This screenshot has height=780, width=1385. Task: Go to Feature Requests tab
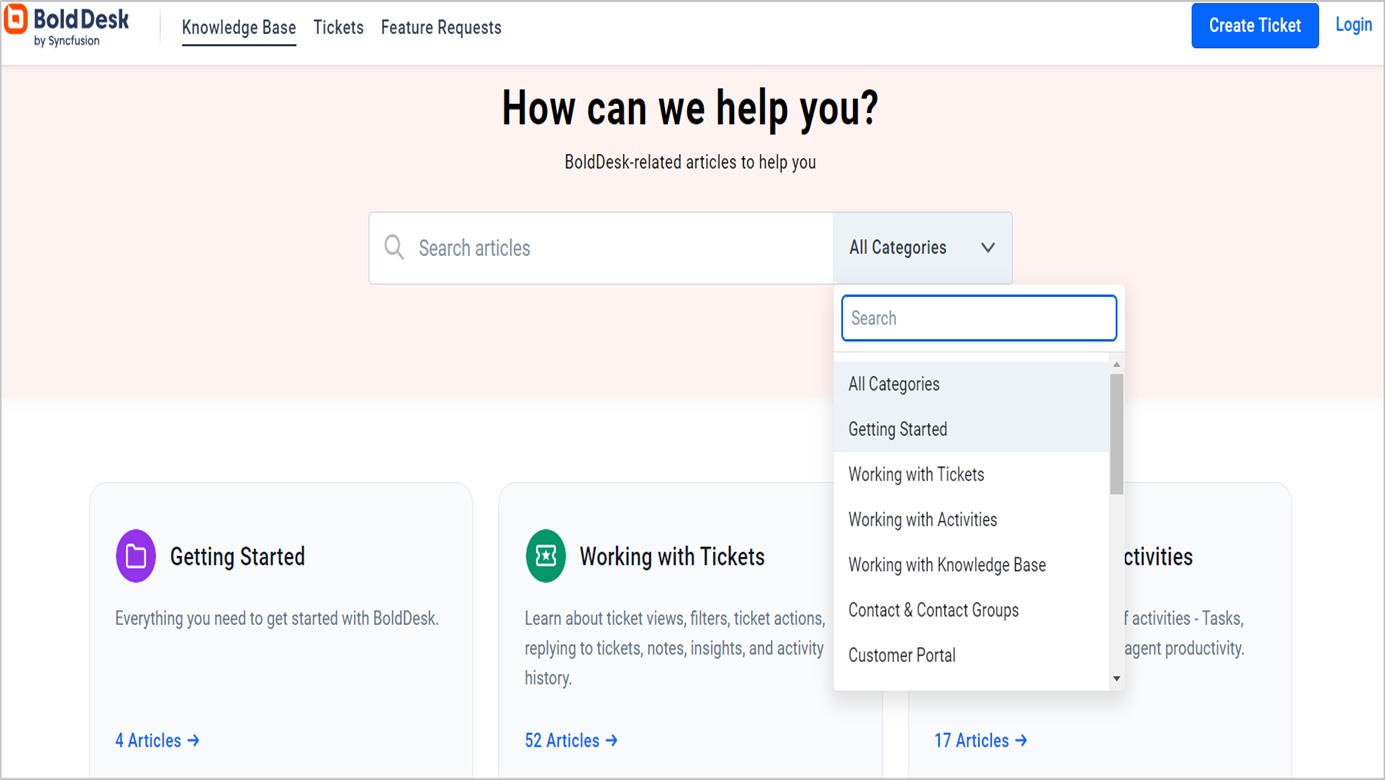click(x=441, y=28)
